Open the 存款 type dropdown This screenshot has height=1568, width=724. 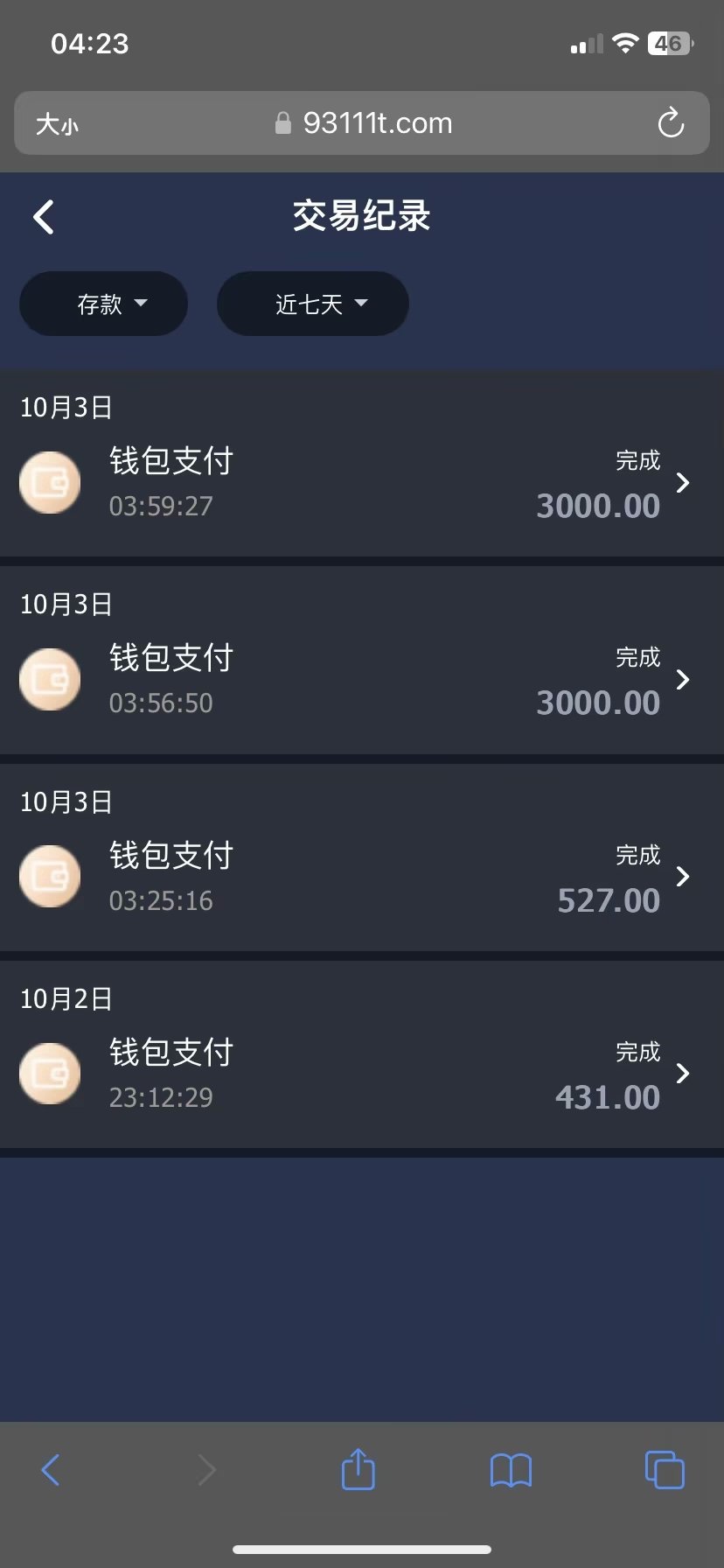pyautogui.click(x=103, y=304)
